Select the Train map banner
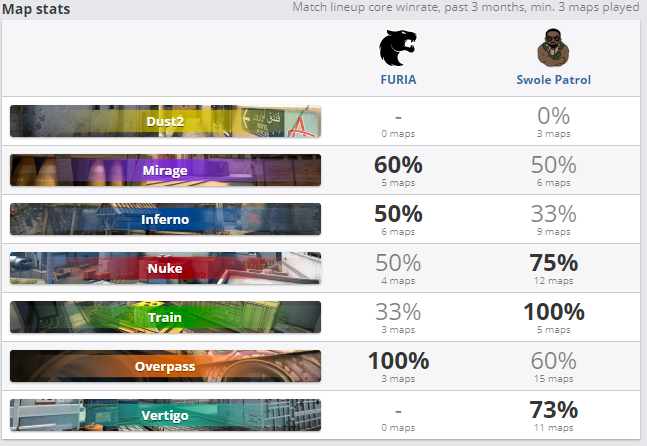 point(165,317)
